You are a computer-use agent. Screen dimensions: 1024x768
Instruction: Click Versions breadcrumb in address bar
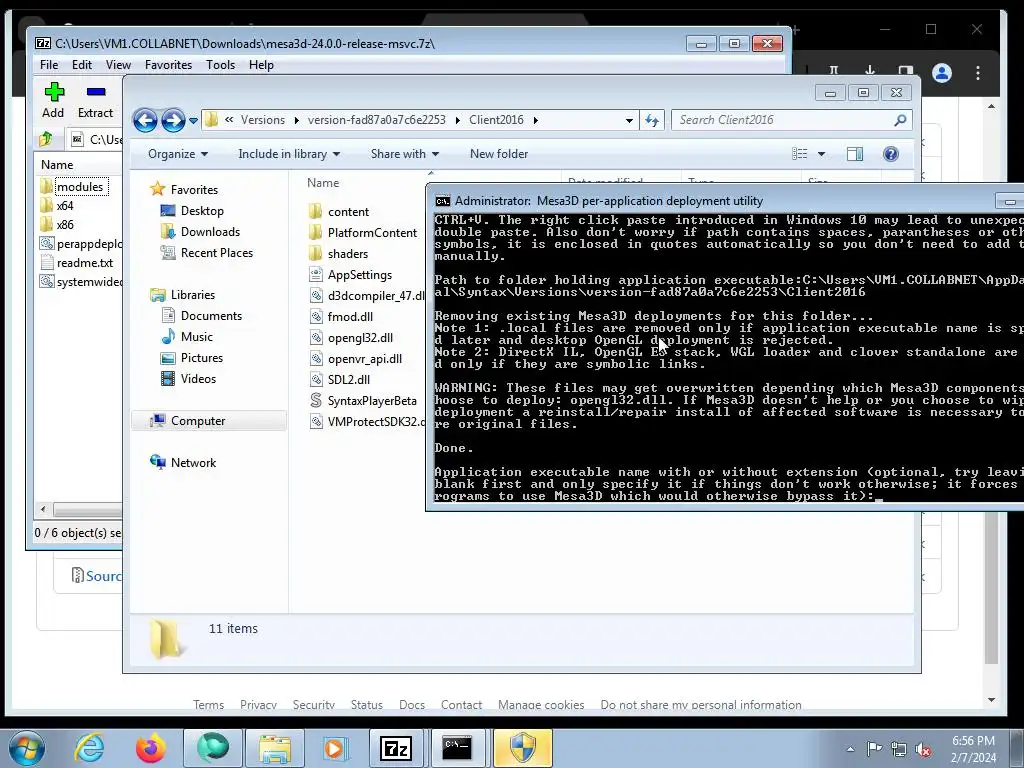coord(263,120)
